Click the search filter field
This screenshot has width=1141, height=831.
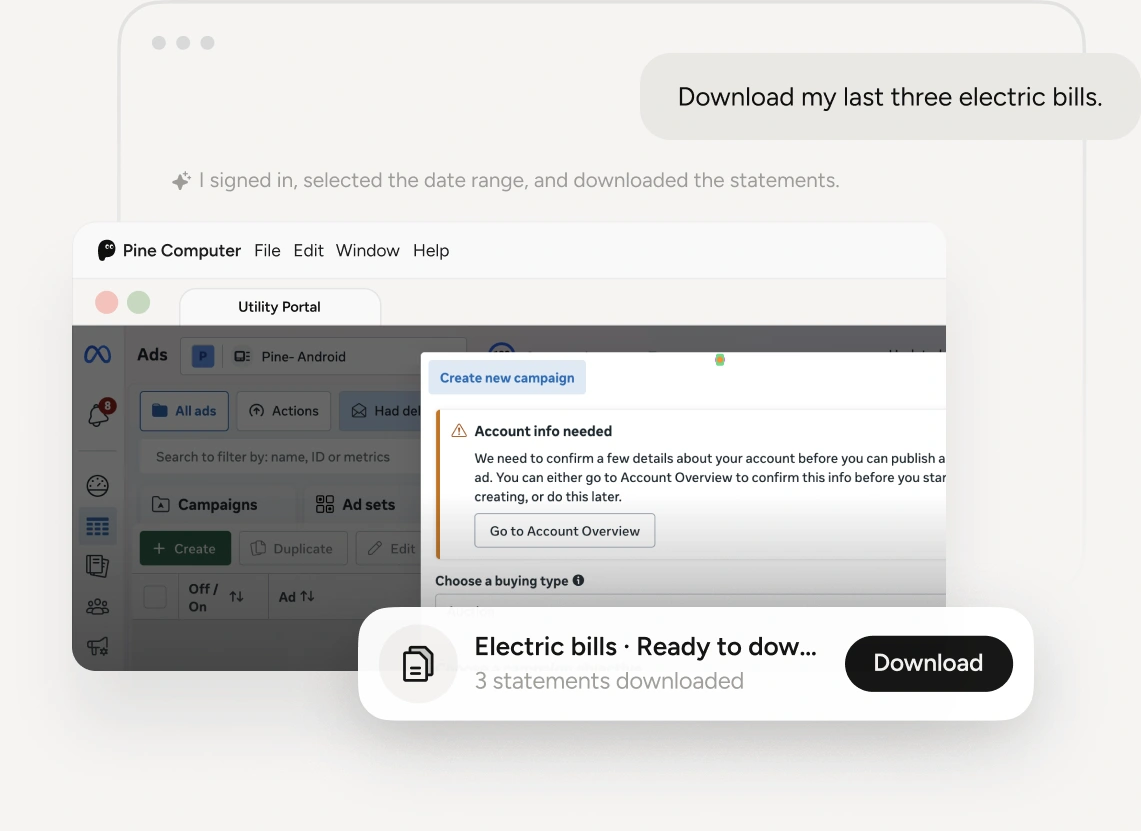coord(280,457)
